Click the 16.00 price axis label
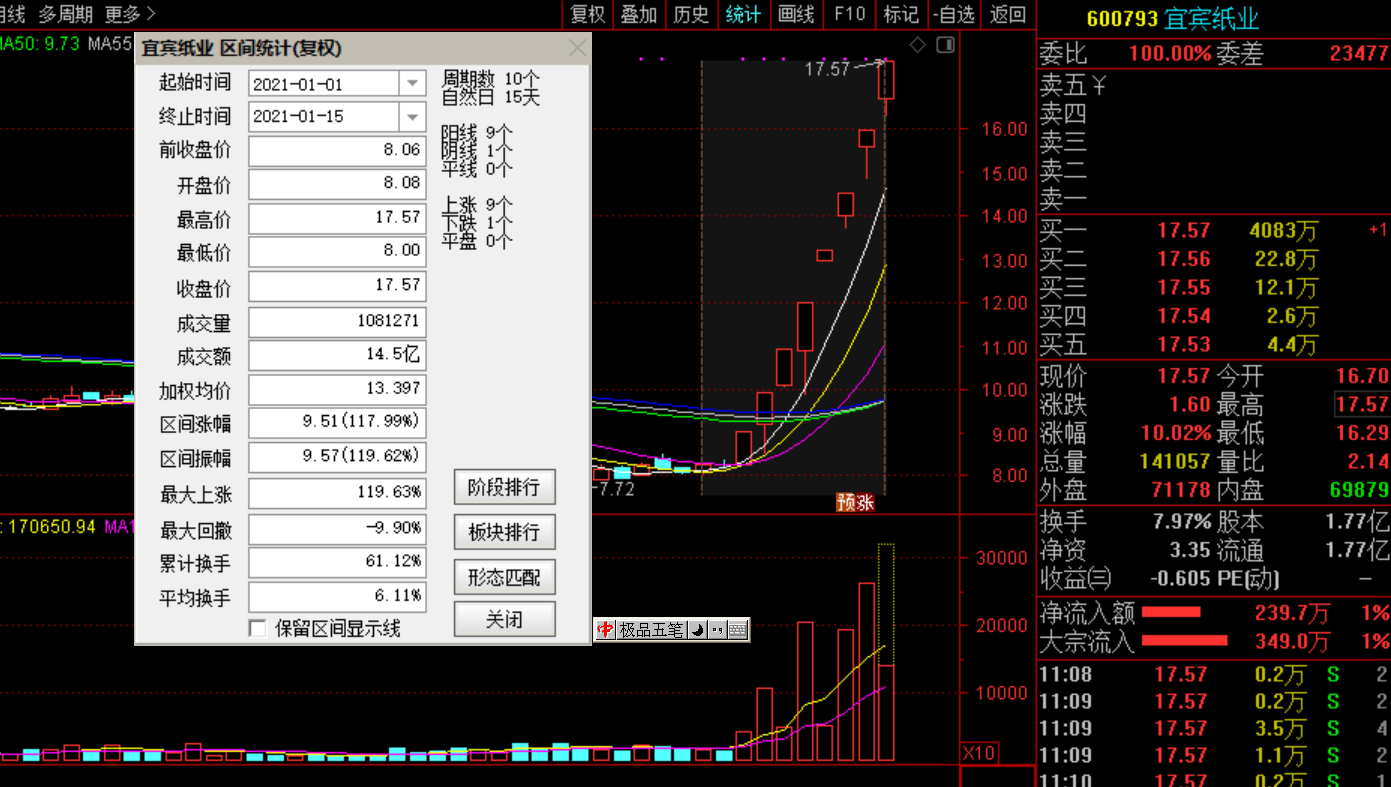 tap(1005, 129)
